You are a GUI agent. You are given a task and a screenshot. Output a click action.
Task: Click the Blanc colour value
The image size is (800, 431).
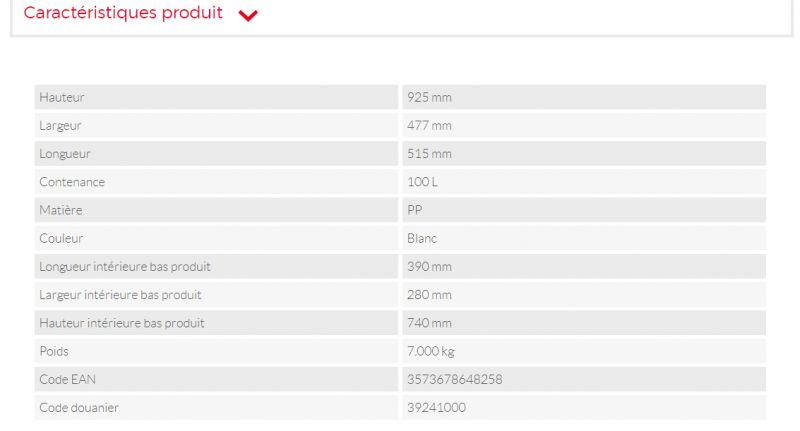click(x=422, y=239)
